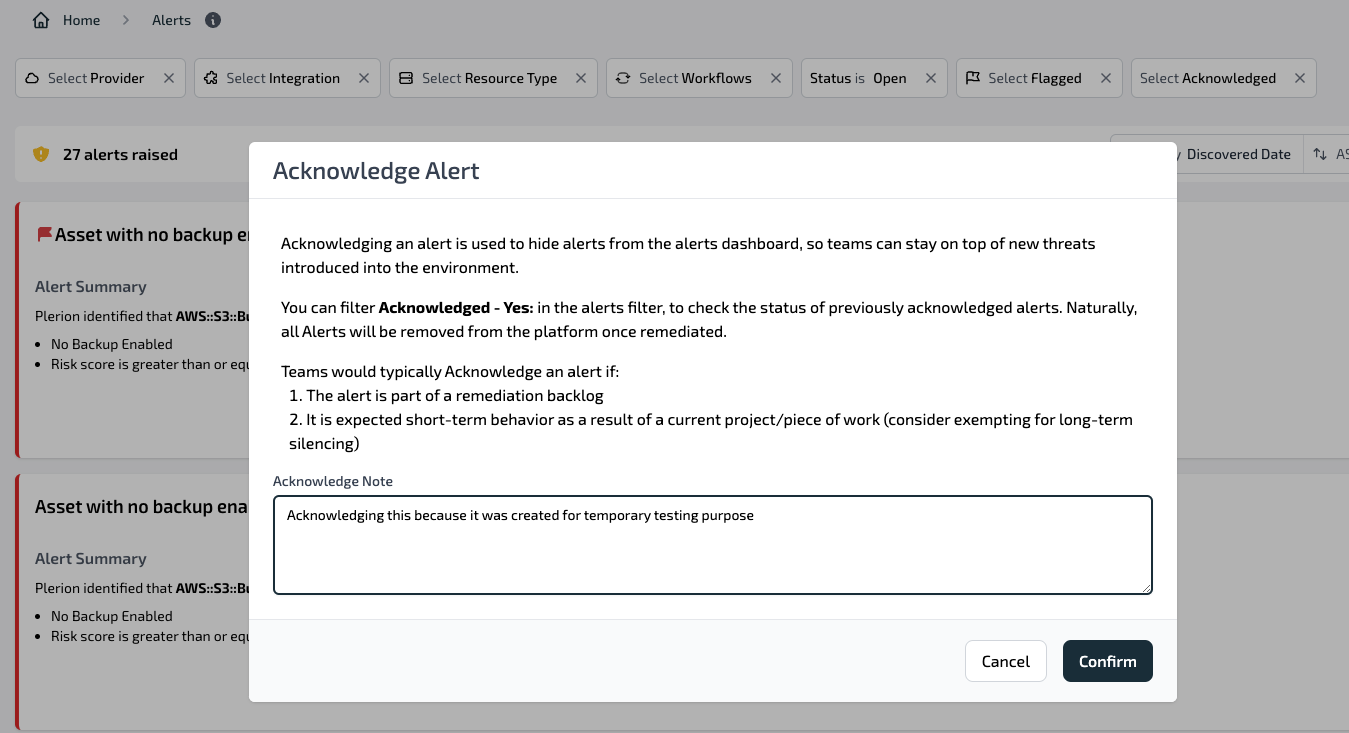
Task: Clear the Select Flagged filter with X
Action: (x=1105, y=78)
